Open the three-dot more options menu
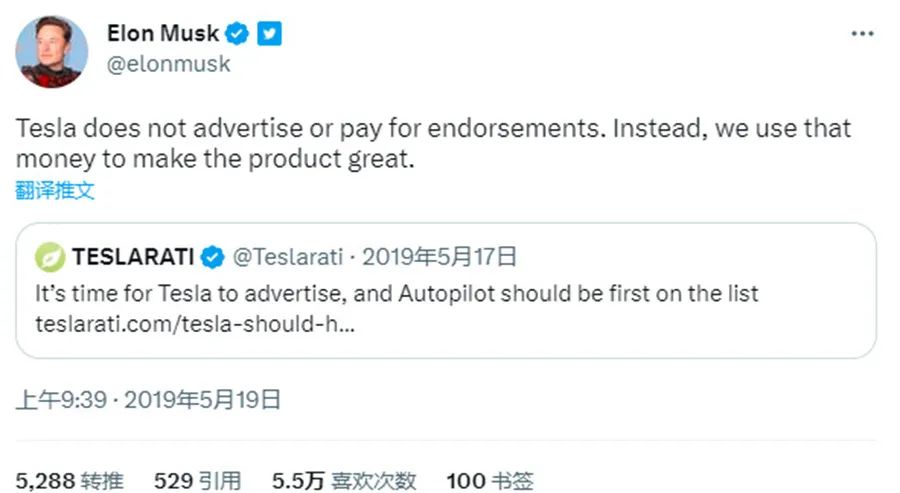900x493 pixels. (x=862, y=34)
